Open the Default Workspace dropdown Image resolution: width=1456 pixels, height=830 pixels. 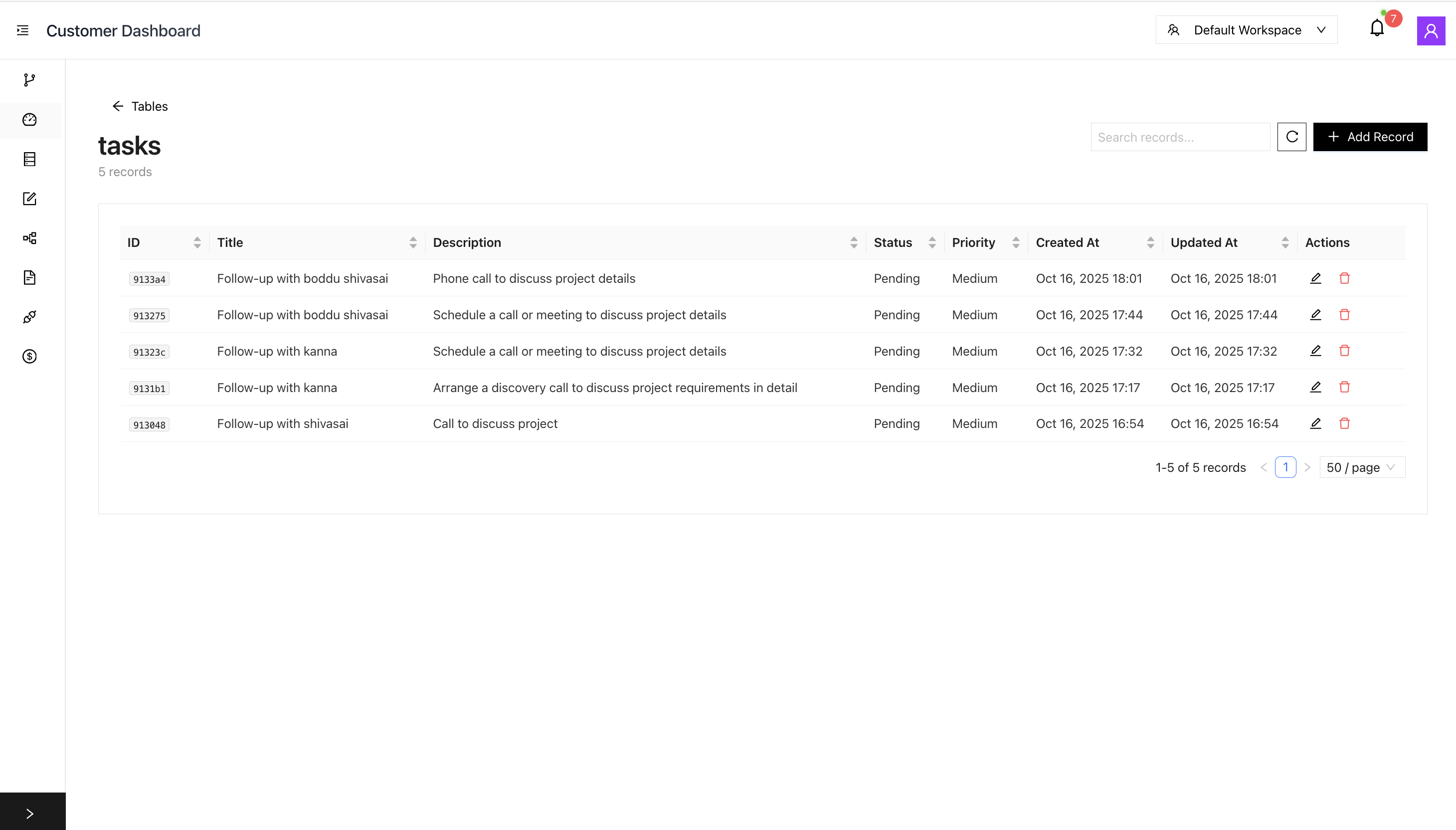point(1246,30)
